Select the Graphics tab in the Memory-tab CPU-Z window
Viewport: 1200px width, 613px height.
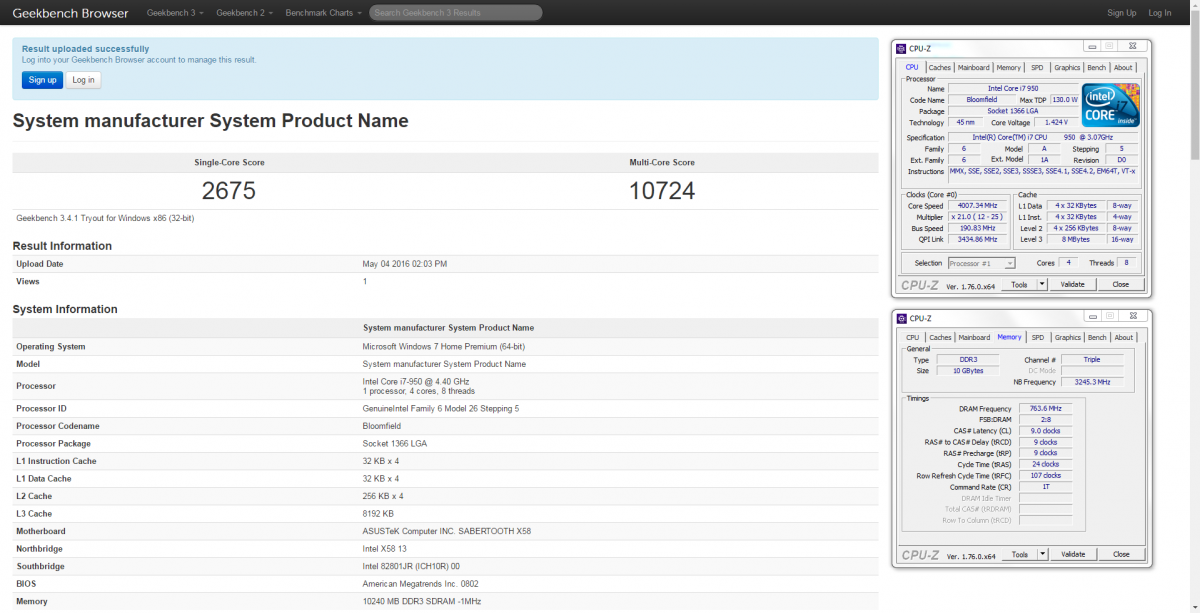(1067, 338)
